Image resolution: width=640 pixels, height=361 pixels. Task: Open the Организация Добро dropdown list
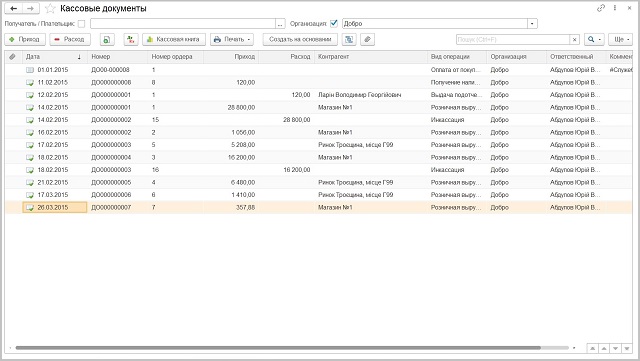tap(532, 24)
